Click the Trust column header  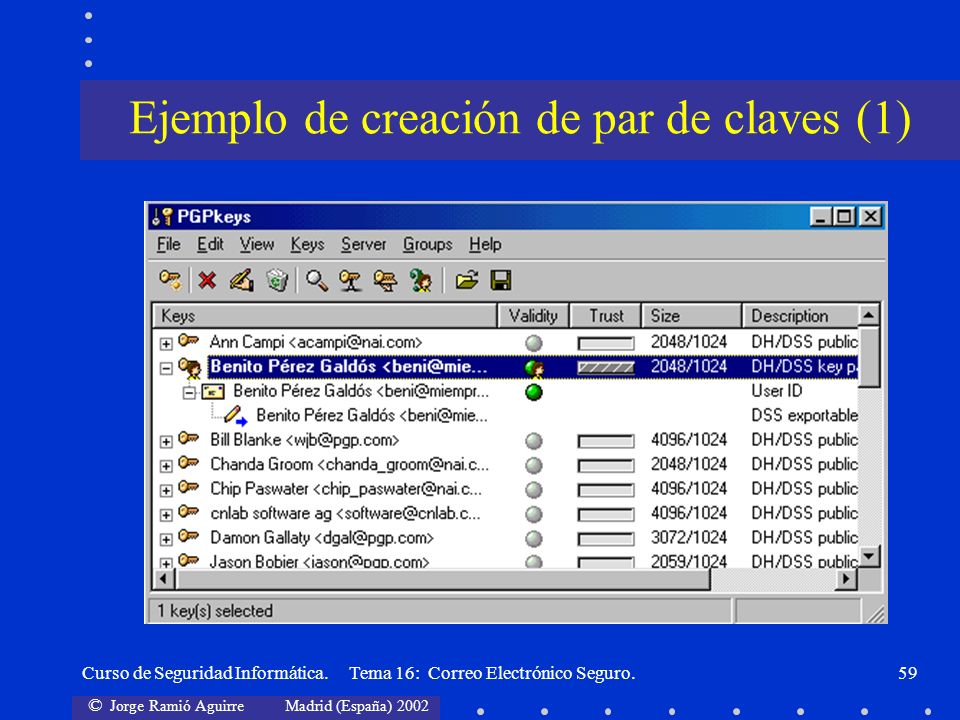coord(606,316)
